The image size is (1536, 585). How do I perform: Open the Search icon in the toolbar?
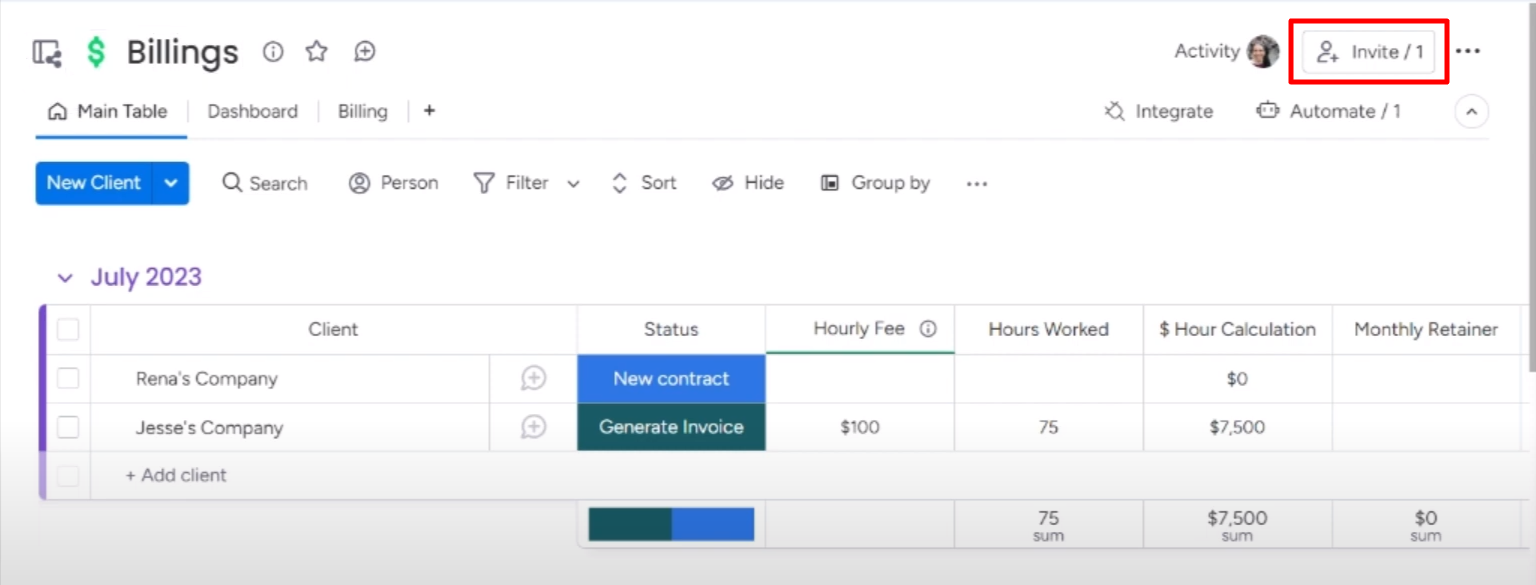click(232, 183)
